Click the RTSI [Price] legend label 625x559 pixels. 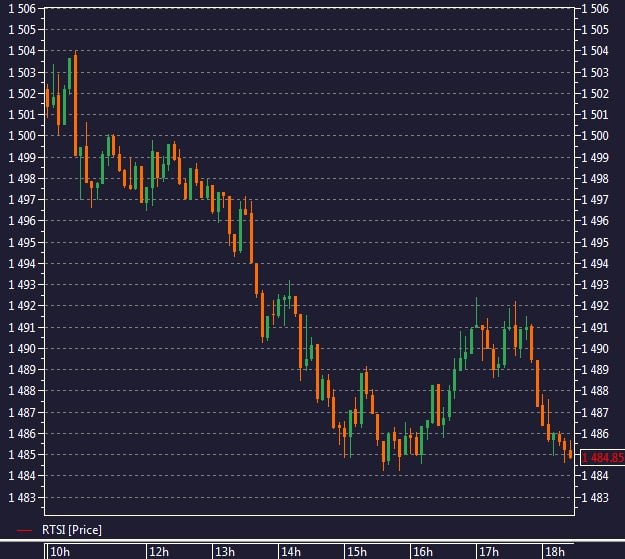[x=72, y=530]
